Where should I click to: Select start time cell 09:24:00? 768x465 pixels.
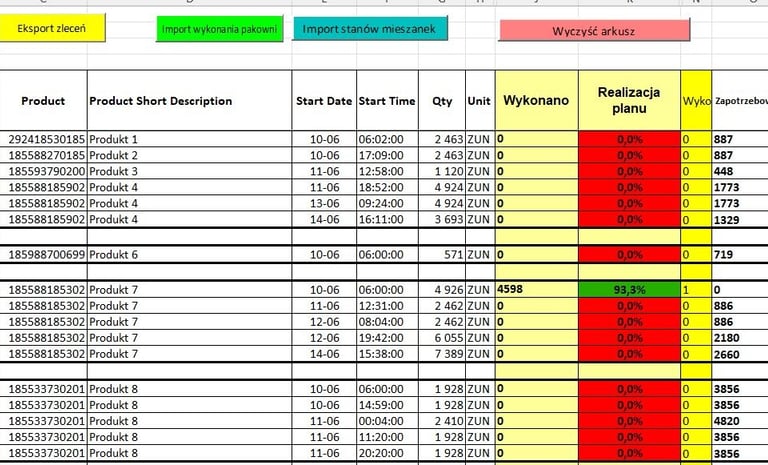[x=387, y=203]
